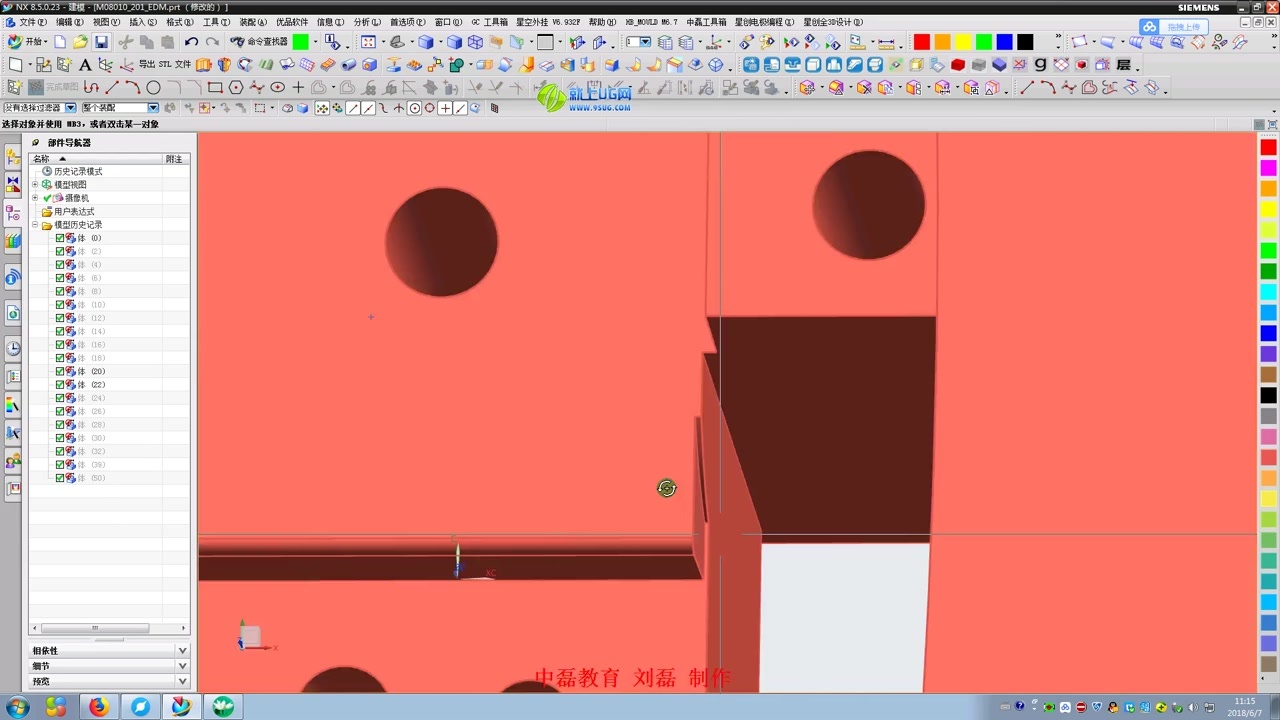Viewport: 1280px width, 720px height.
Task: Uncheck body 体 (30) in history
Action: pyautogui.click(x=60, y=438)
